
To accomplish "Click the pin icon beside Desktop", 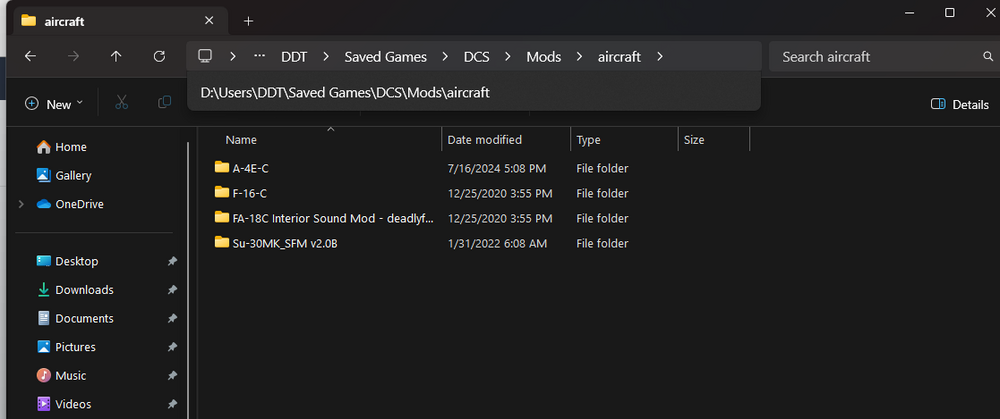I will (x=172, y=261).
